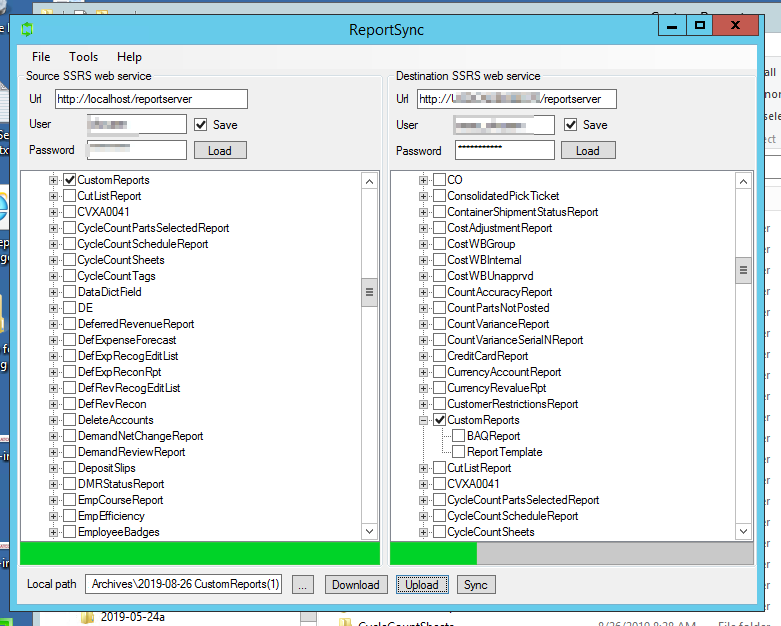Click the source Load button
The height and width of the screenshot is (626, 781).
[x=220, y=150]
